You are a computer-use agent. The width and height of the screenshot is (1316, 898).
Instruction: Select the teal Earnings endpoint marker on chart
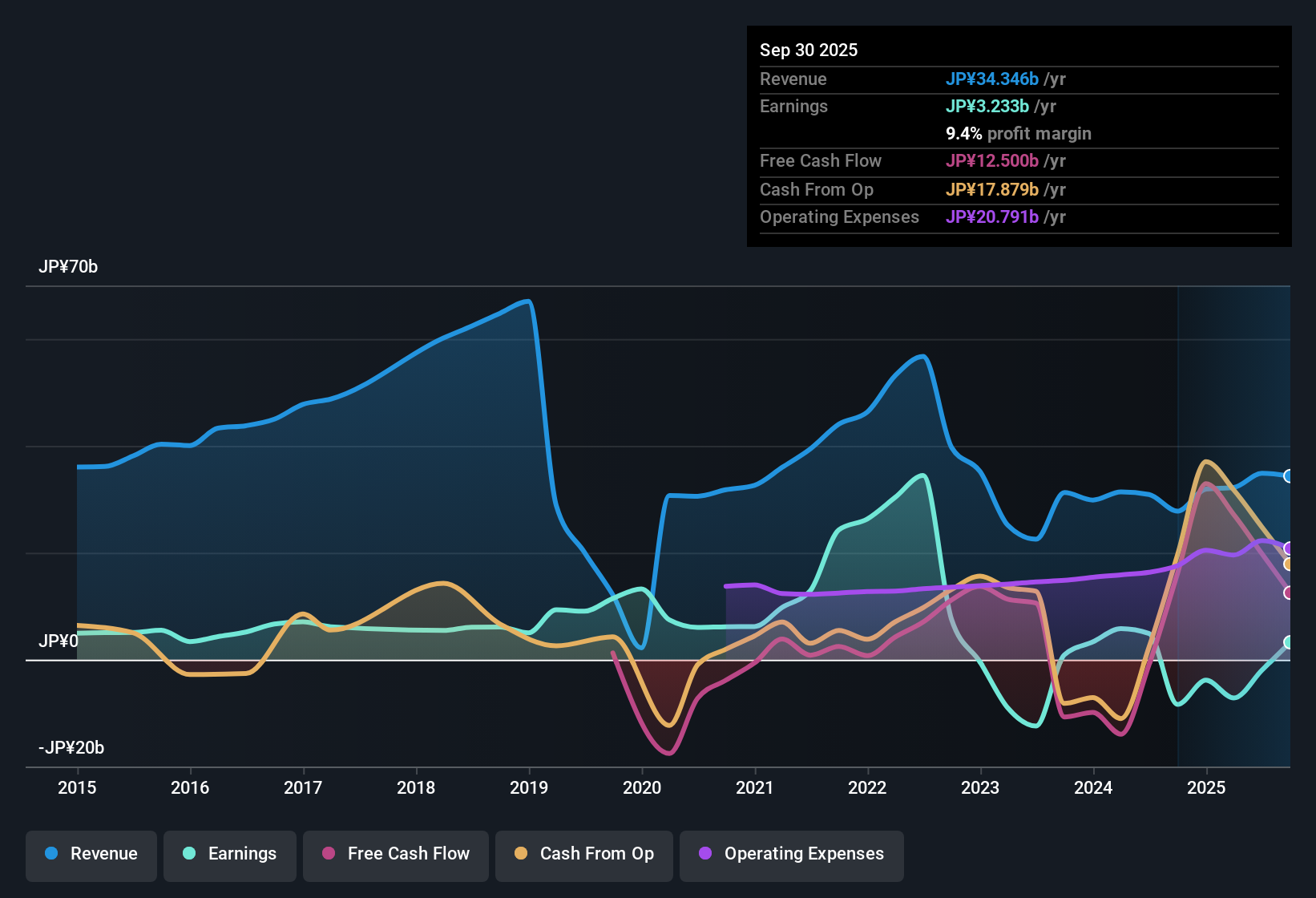tap(1288, 642)
